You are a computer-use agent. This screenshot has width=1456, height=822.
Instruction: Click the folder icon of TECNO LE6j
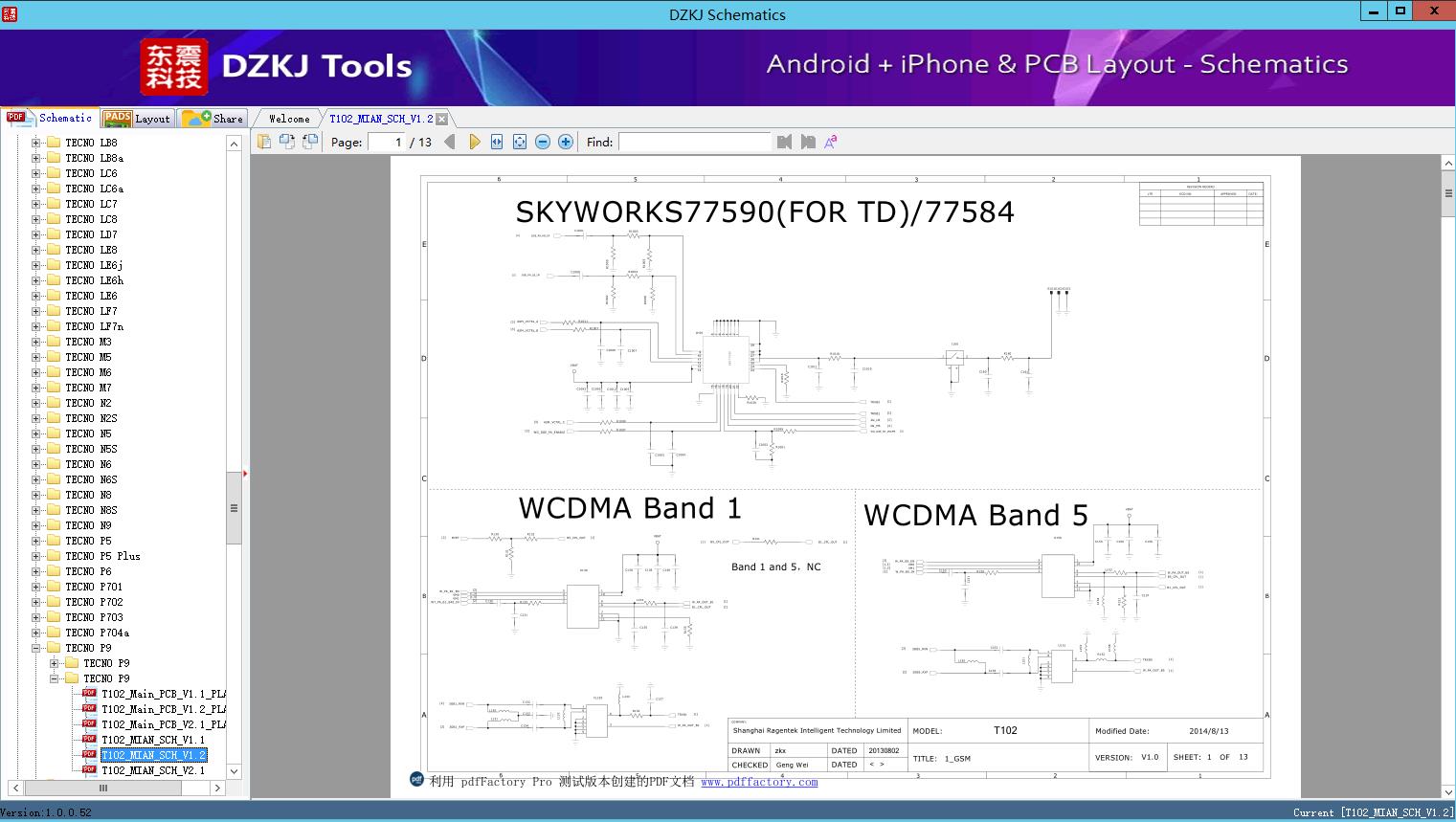[54, 265]
